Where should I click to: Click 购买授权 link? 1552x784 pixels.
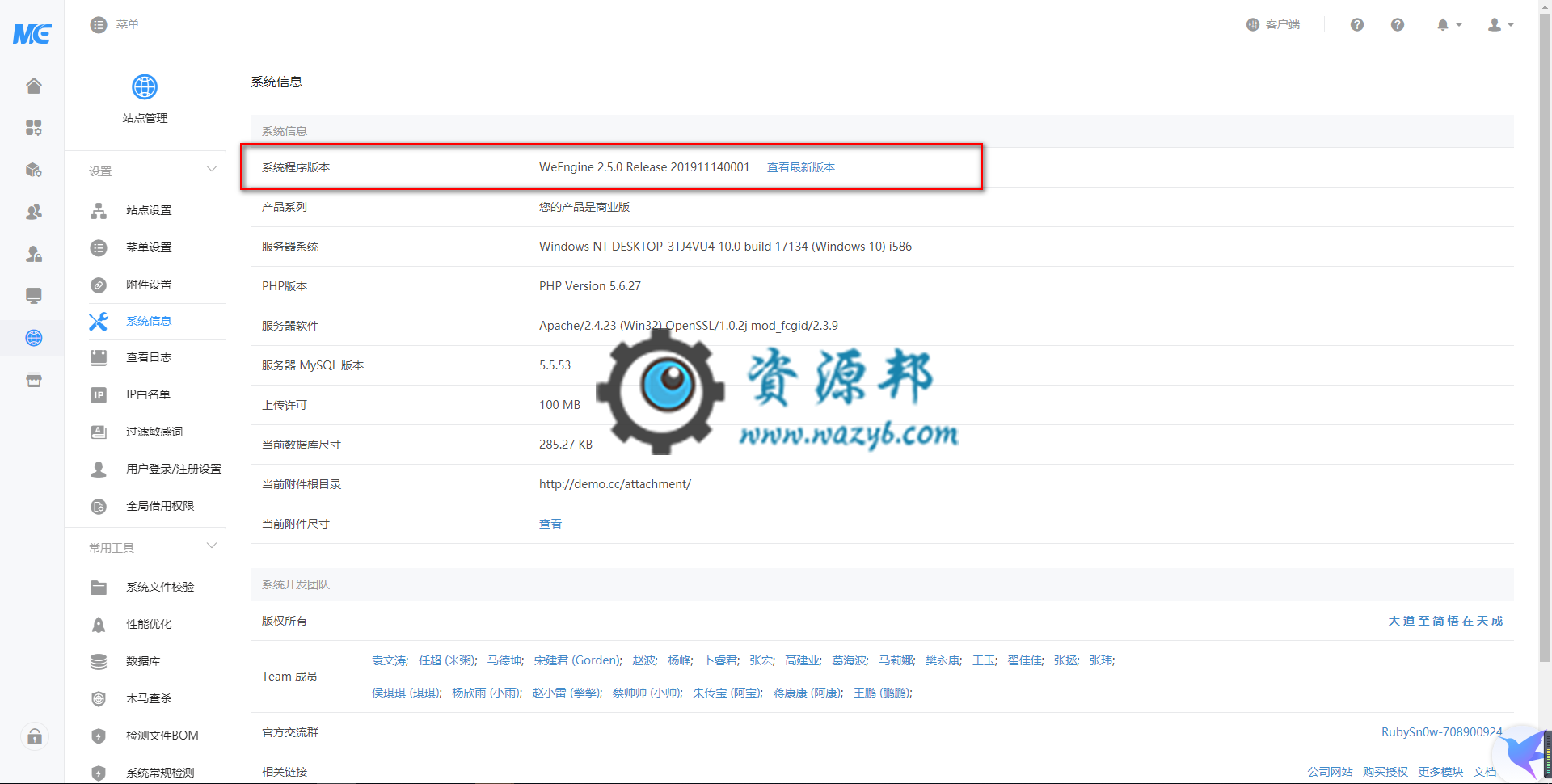1385,772
